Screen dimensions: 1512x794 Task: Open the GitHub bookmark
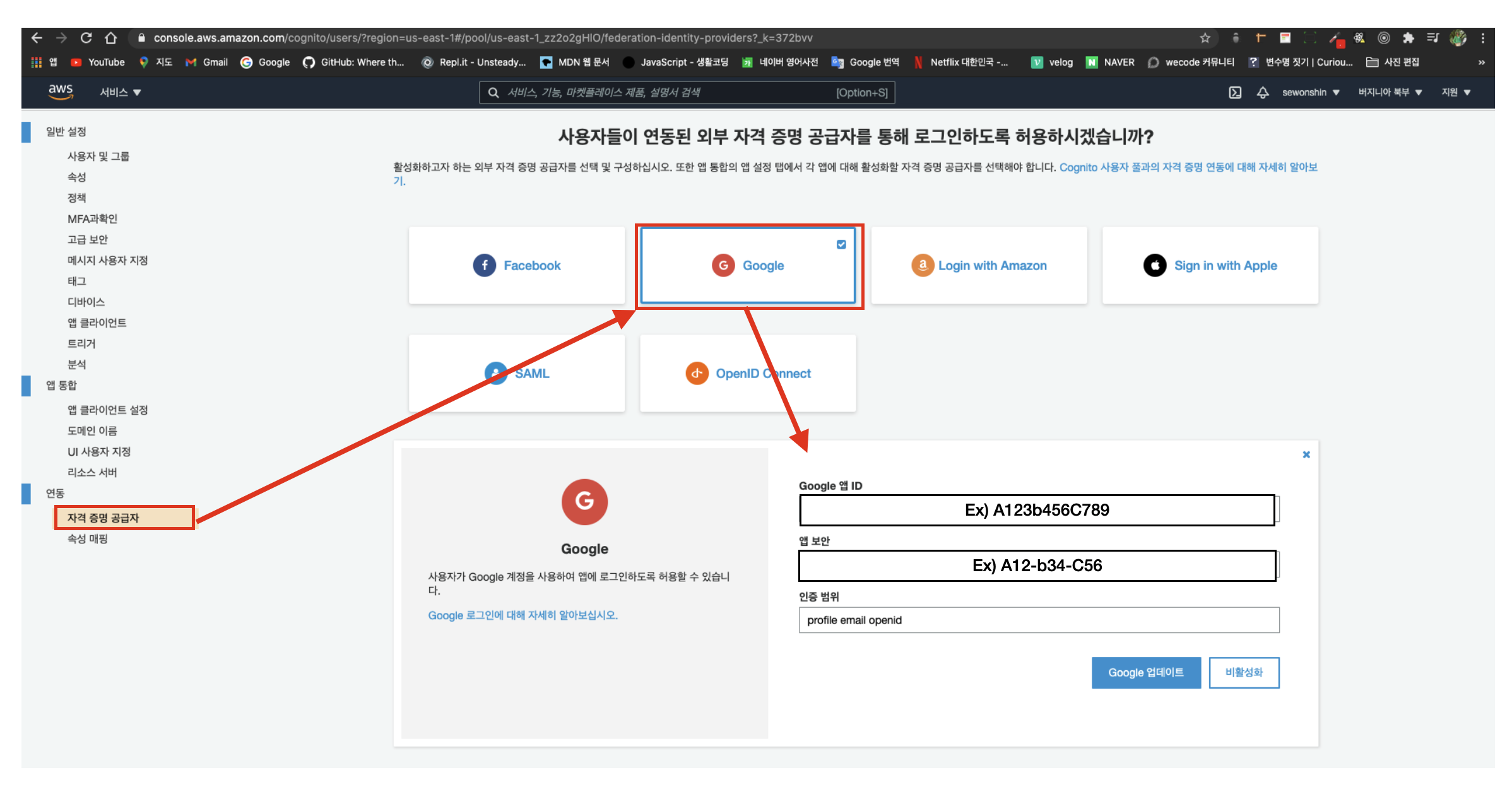pyautogui.click(x=353, y=62)
